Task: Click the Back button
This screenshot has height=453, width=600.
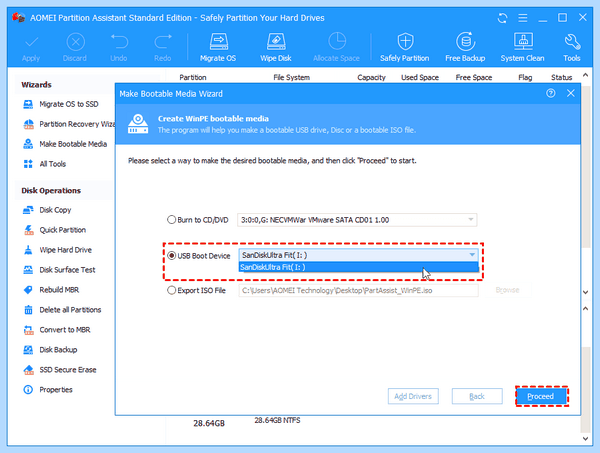Action: (x=477, y=396)
